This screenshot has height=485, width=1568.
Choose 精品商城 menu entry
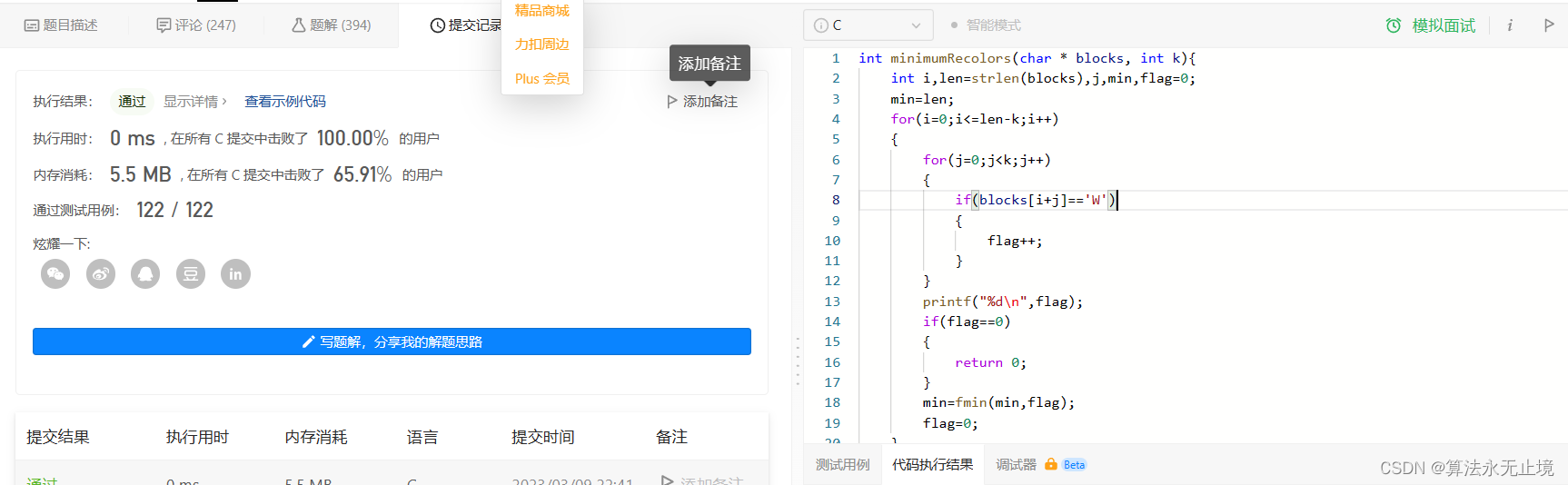coord(542,11)
